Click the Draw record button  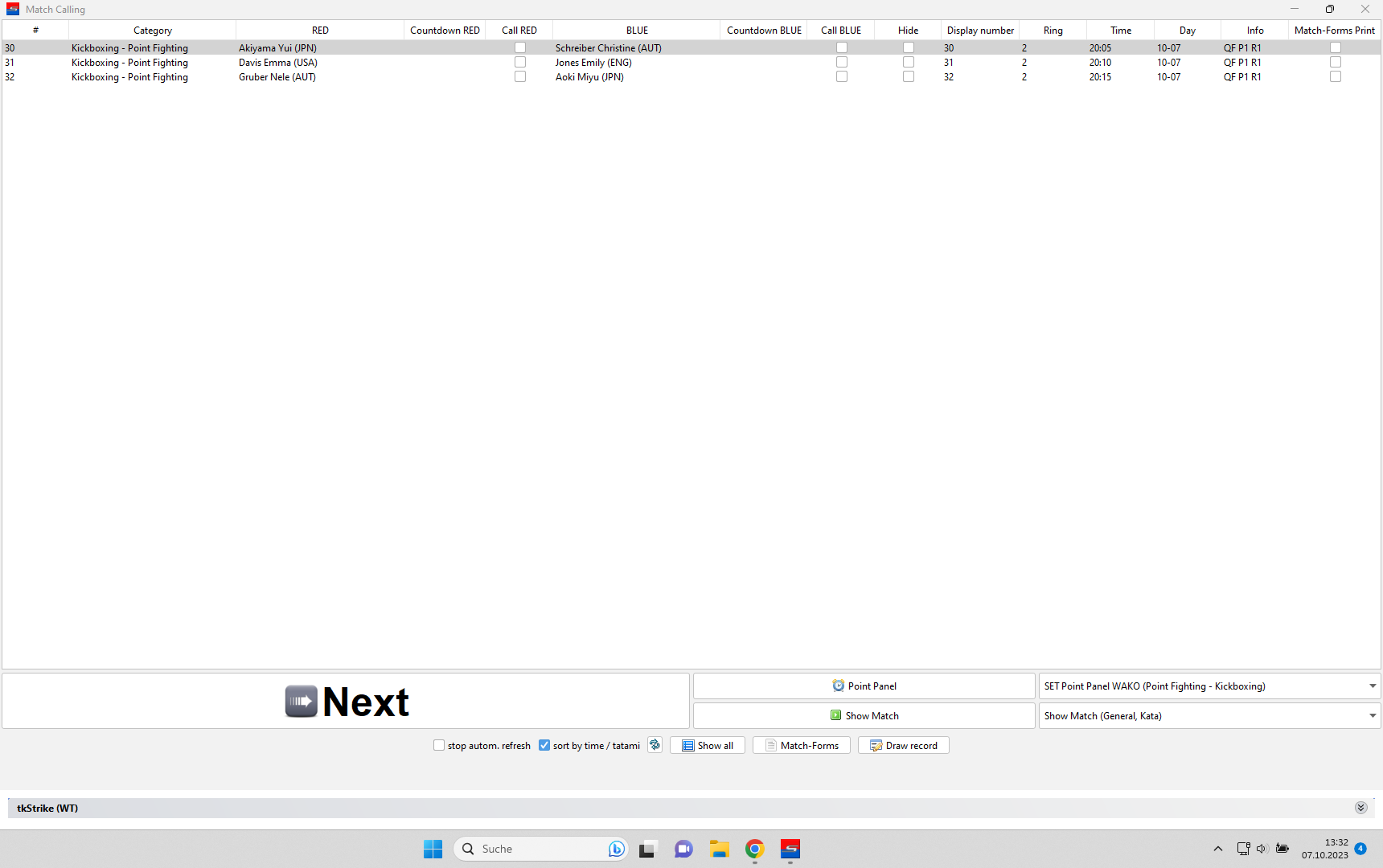click(904, 746)
